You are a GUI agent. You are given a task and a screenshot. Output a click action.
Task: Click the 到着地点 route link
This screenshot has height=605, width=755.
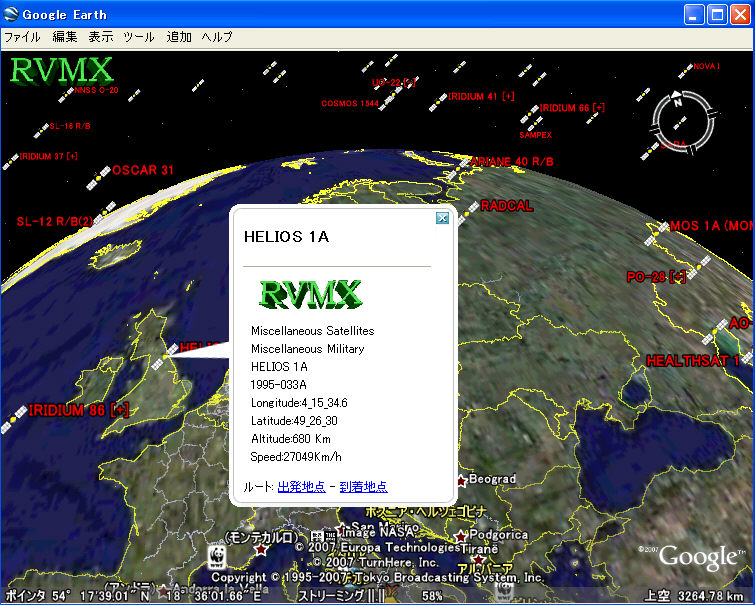363,487
